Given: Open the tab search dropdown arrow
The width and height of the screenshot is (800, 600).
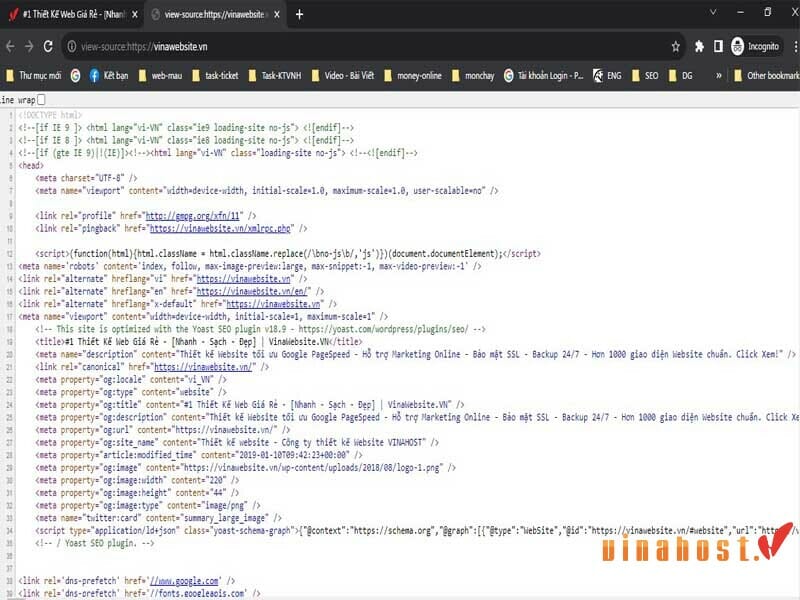Looking at the screenshot, I should 713,12.
